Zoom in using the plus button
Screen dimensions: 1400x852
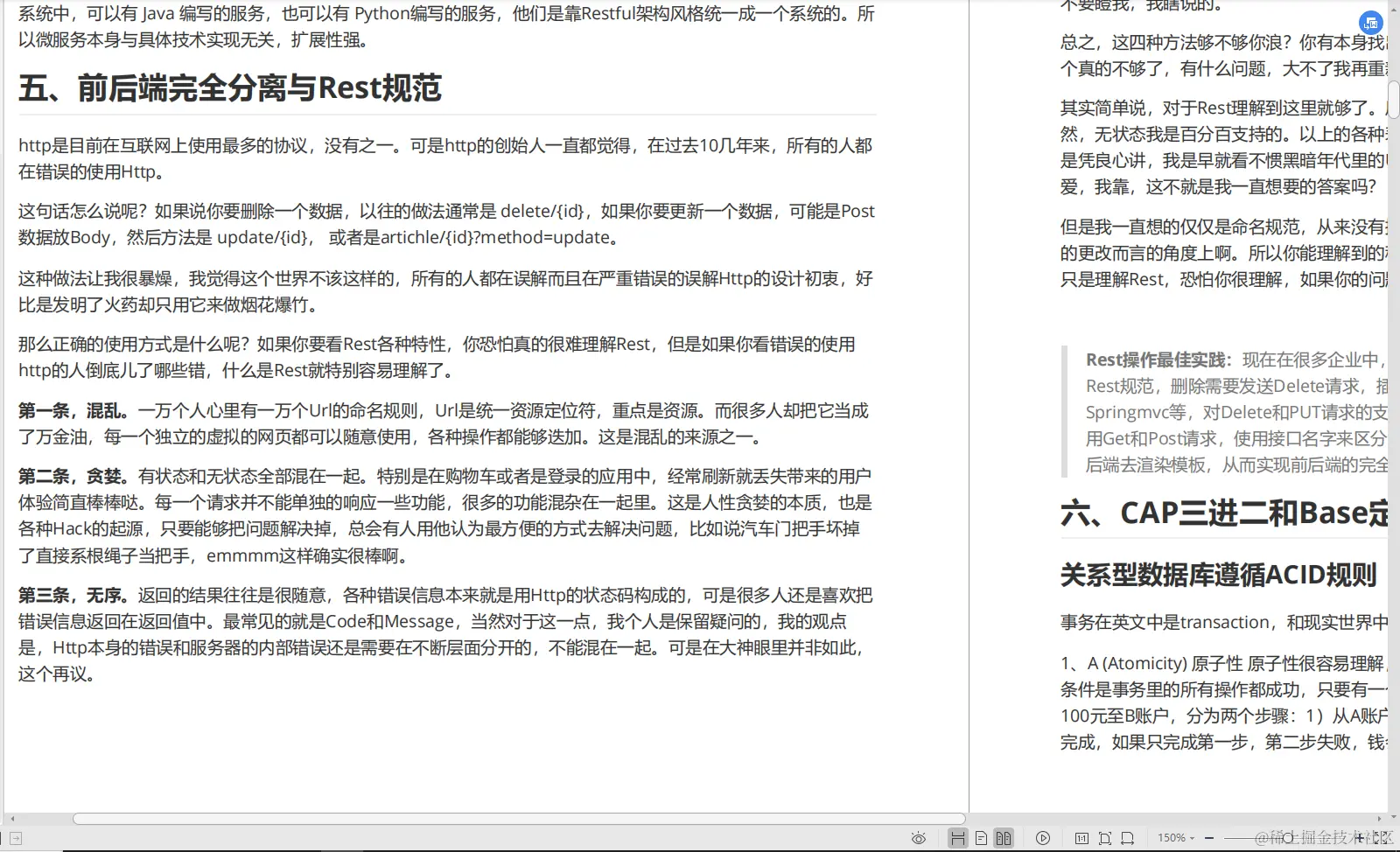1360,838
